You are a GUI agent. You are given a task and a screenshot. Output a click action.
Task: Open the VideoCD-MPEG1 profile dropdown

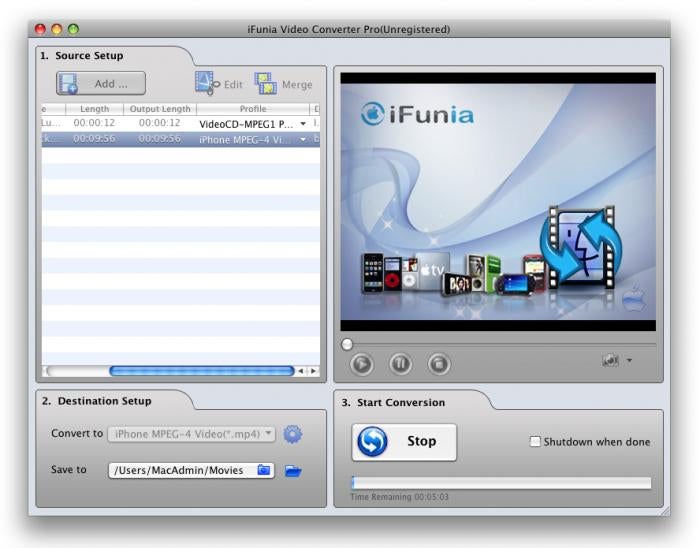[303, 124]
